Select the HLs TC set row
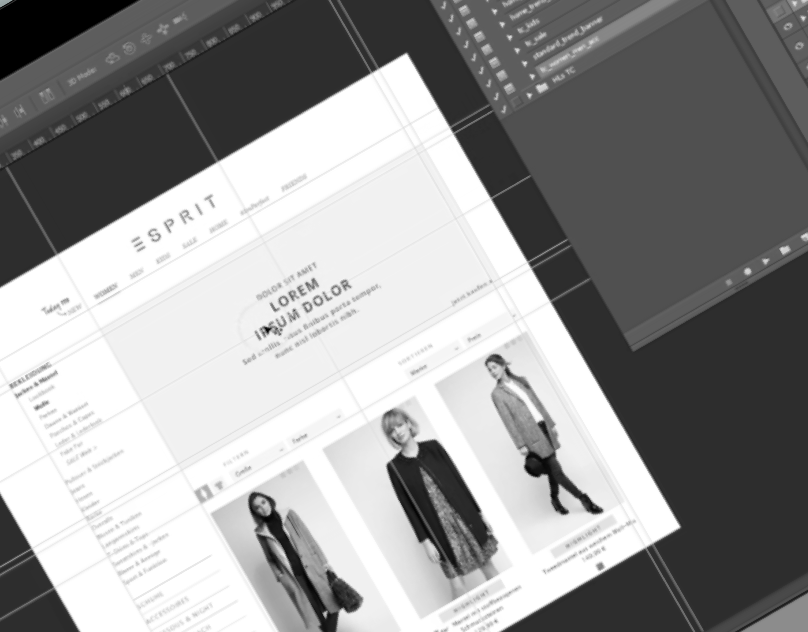This screenshot has width=808, height=632. pyautogui.click(x=563, y=77)
